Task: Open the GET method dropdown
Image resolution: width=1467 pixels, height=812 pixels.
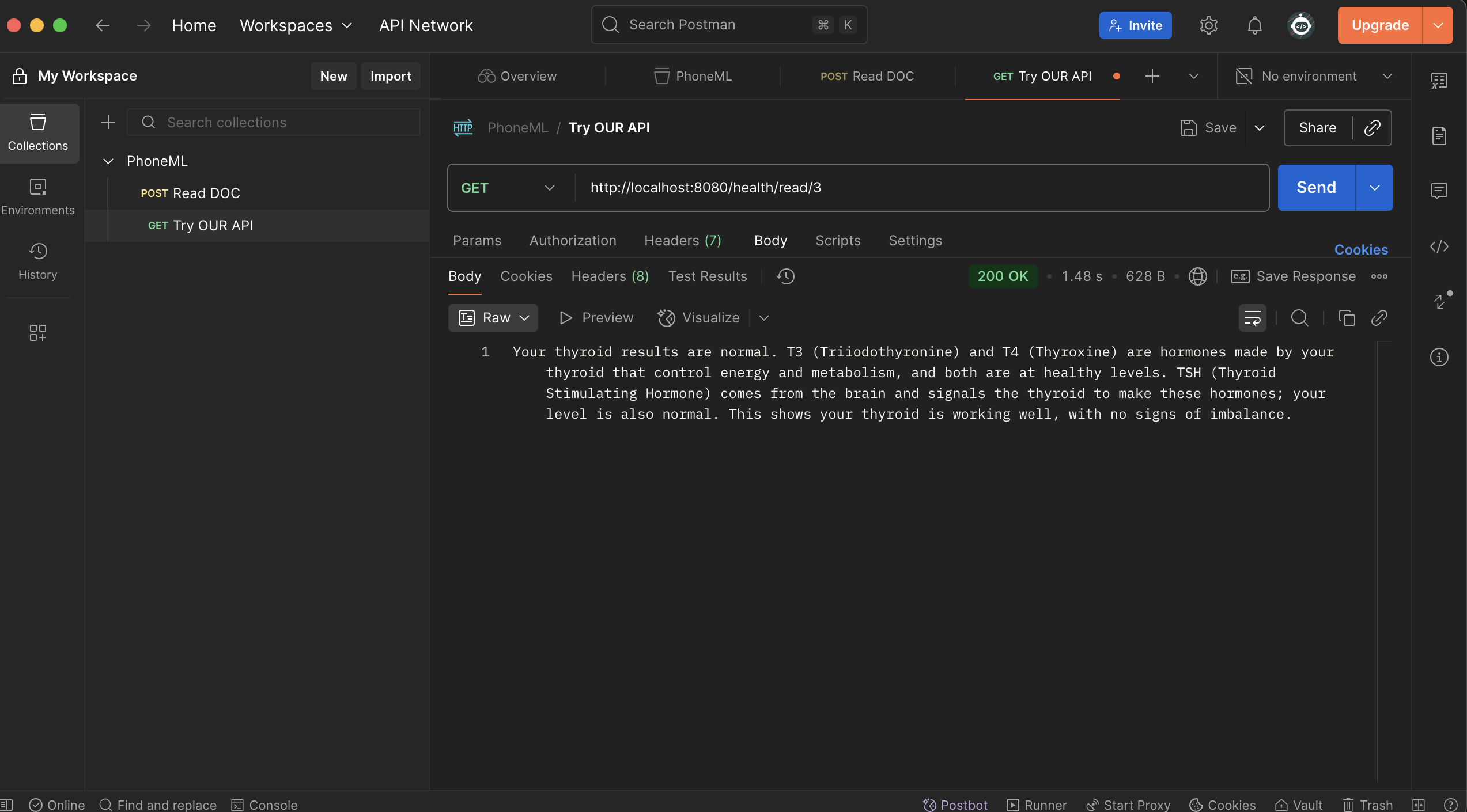Action: (x=508, y=188)
